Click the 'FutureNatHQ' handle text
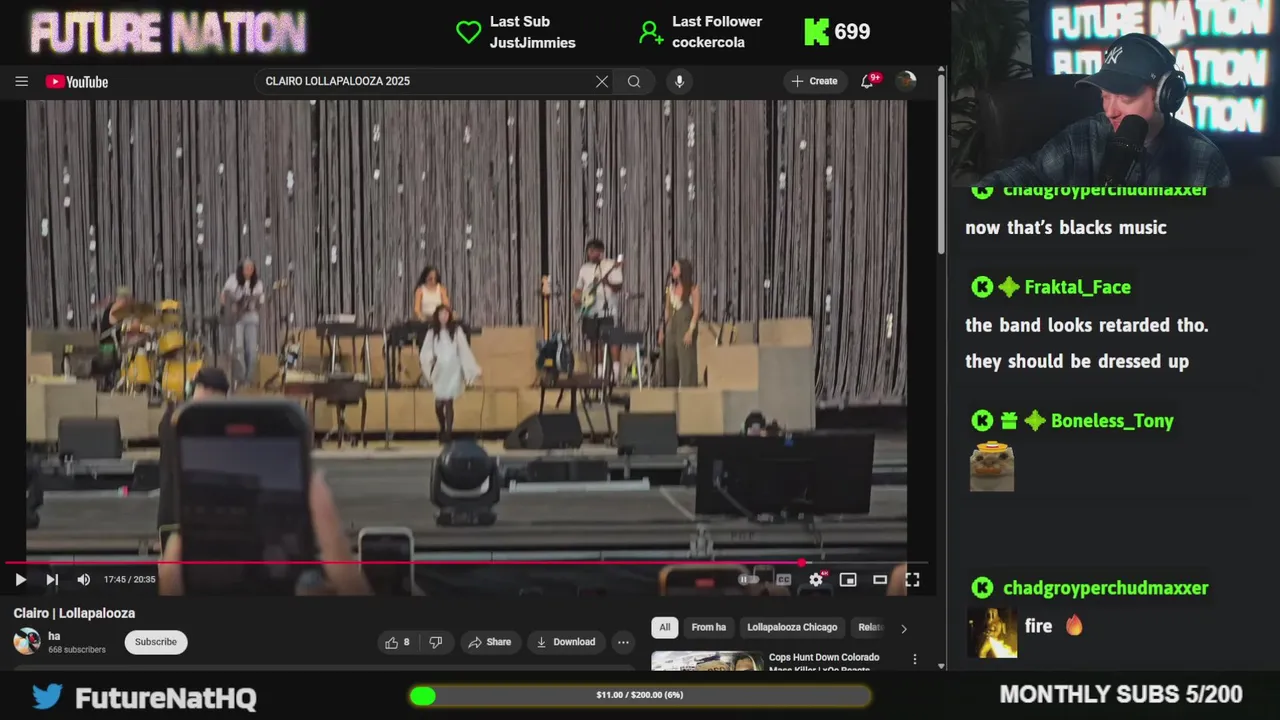This screenshot has height=720, width=1280. click(x=166, y=697)
